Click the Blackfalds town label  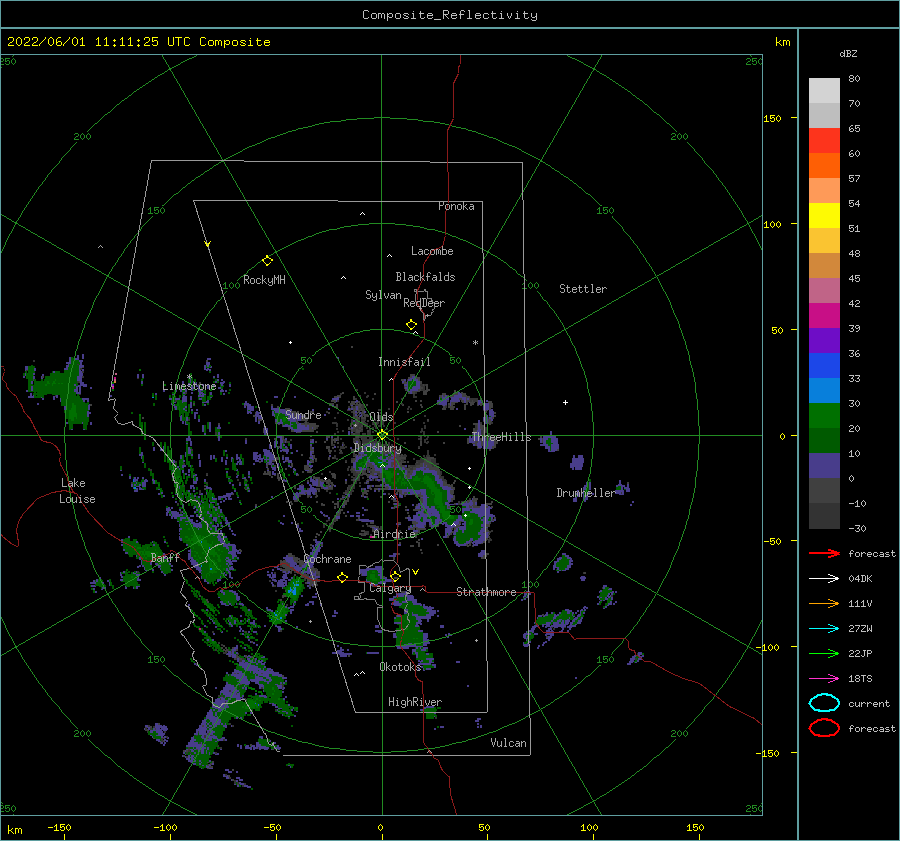coord(425,277)
